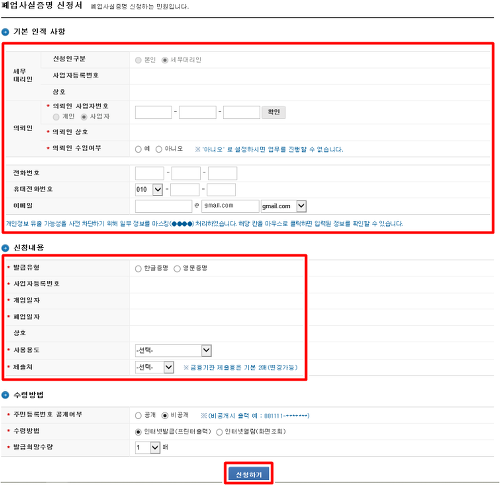Click the 수령방법 section heading
The width and height of the screenshot is (500, 486).
point(29,395)
